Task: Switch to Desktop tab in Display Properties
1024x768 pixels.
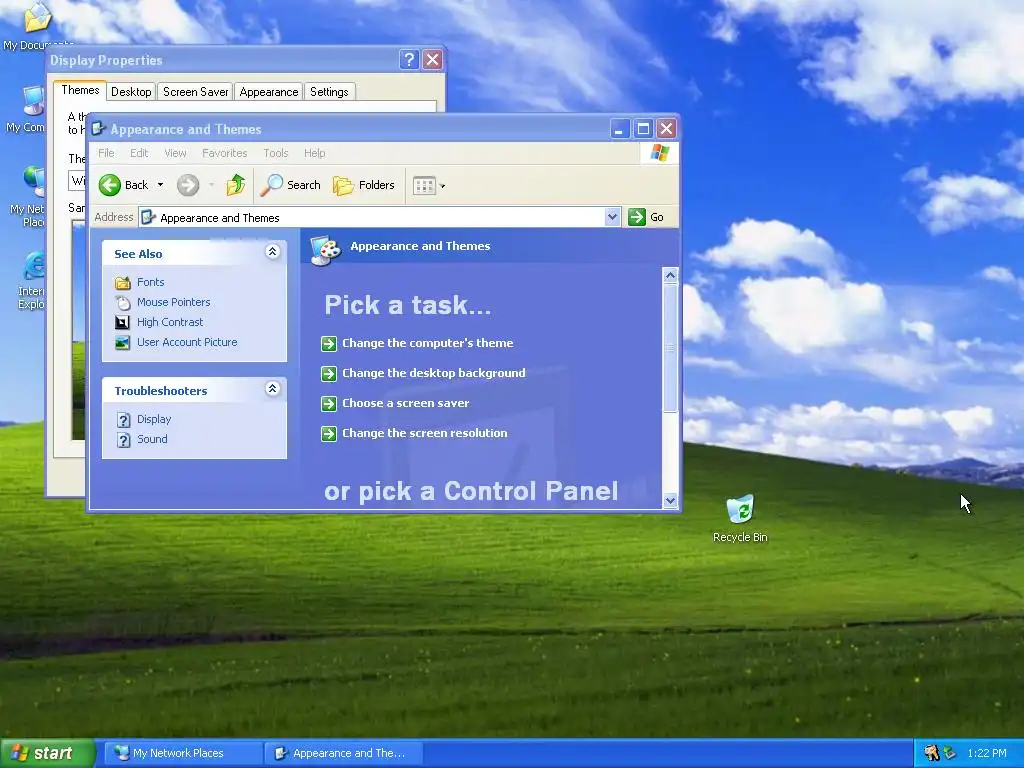Action: click(x=131, y=91)
